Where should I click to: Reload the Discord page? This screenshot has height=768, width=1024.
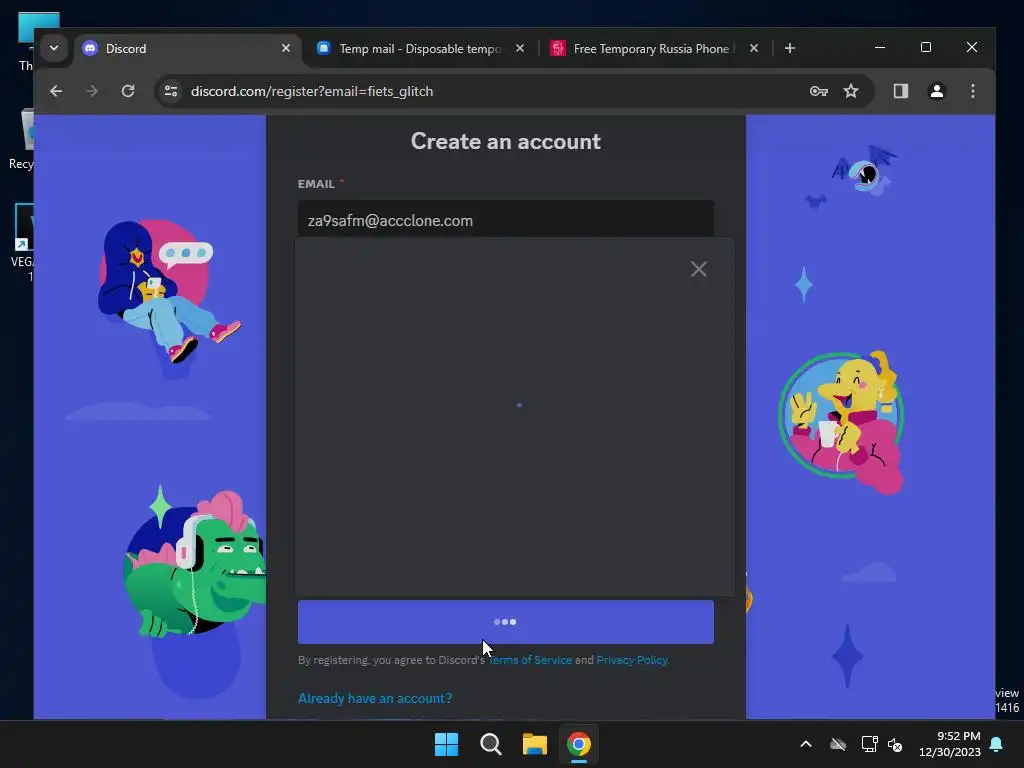point(128,91)
